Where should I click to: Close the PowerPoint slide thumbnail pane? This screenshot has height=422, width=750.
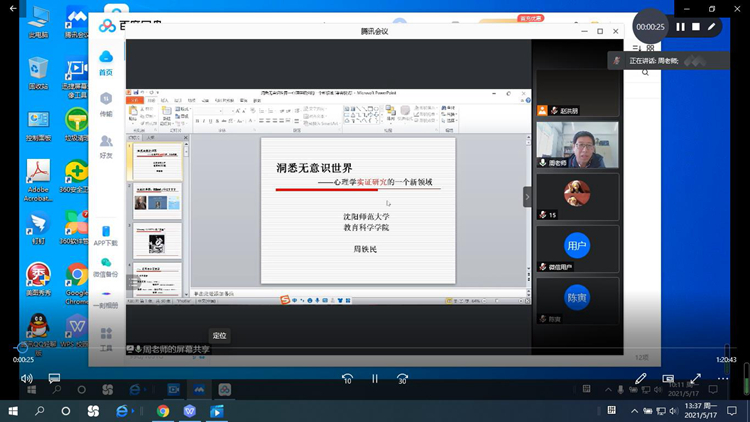[186, 138]
